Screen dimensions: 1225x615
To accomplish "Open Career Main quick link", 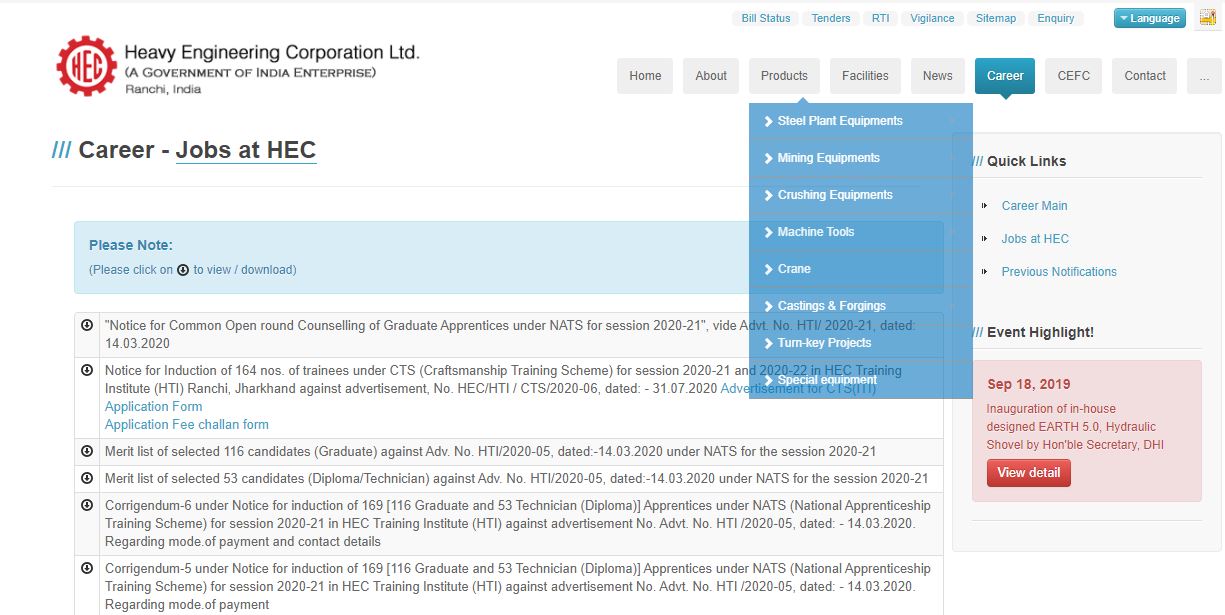I will (x=1035, y=206).
